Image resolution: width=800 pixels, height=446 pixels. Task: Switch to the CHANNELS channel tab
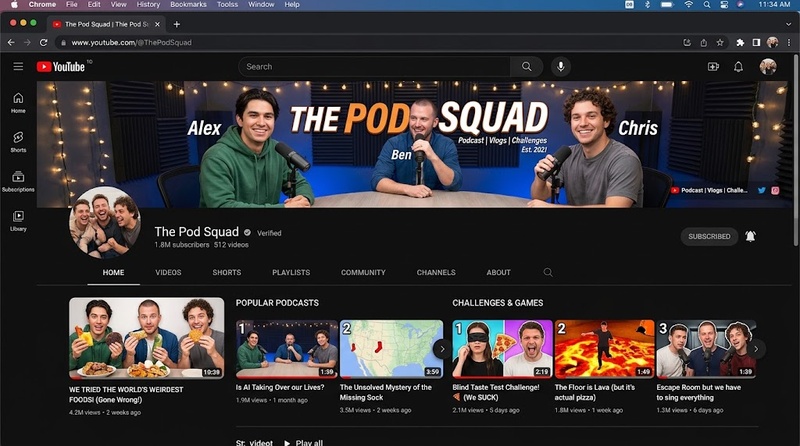point(436,272)
